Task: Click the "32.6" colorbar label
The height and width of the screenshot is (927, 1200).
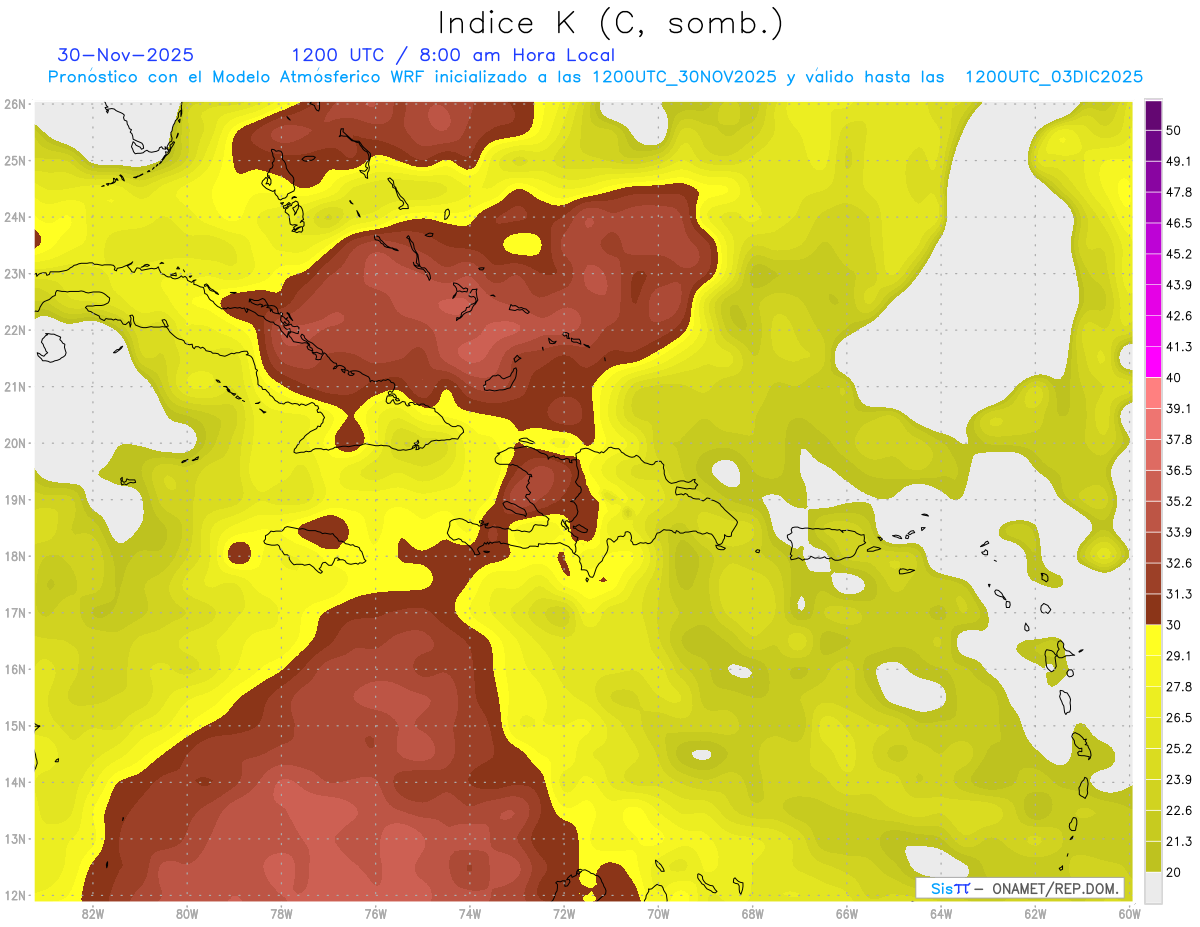Action: (x=1179, y=563)
